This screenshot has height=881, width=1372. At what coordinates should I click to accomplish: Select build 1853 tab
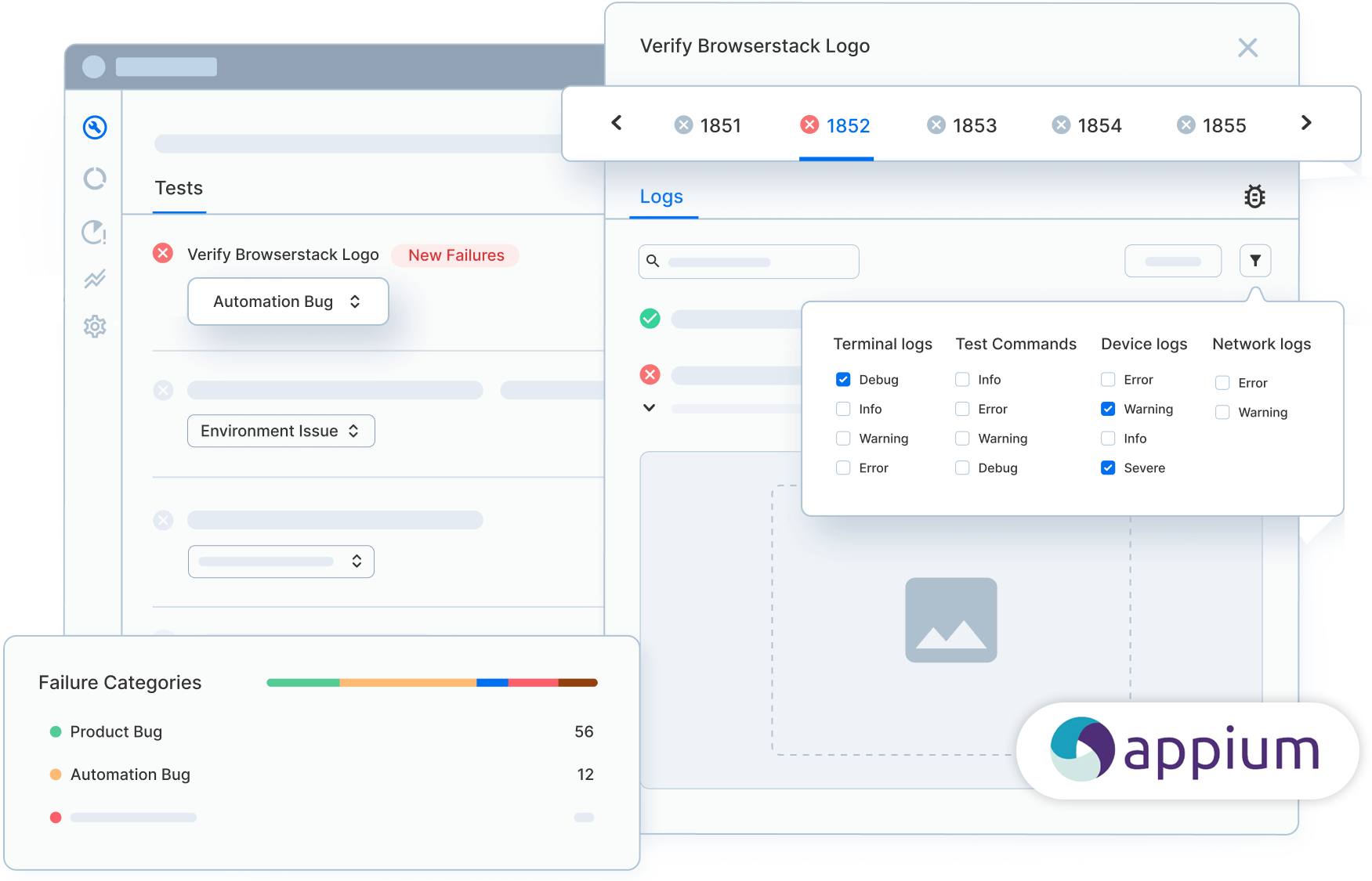click(962, 125)
